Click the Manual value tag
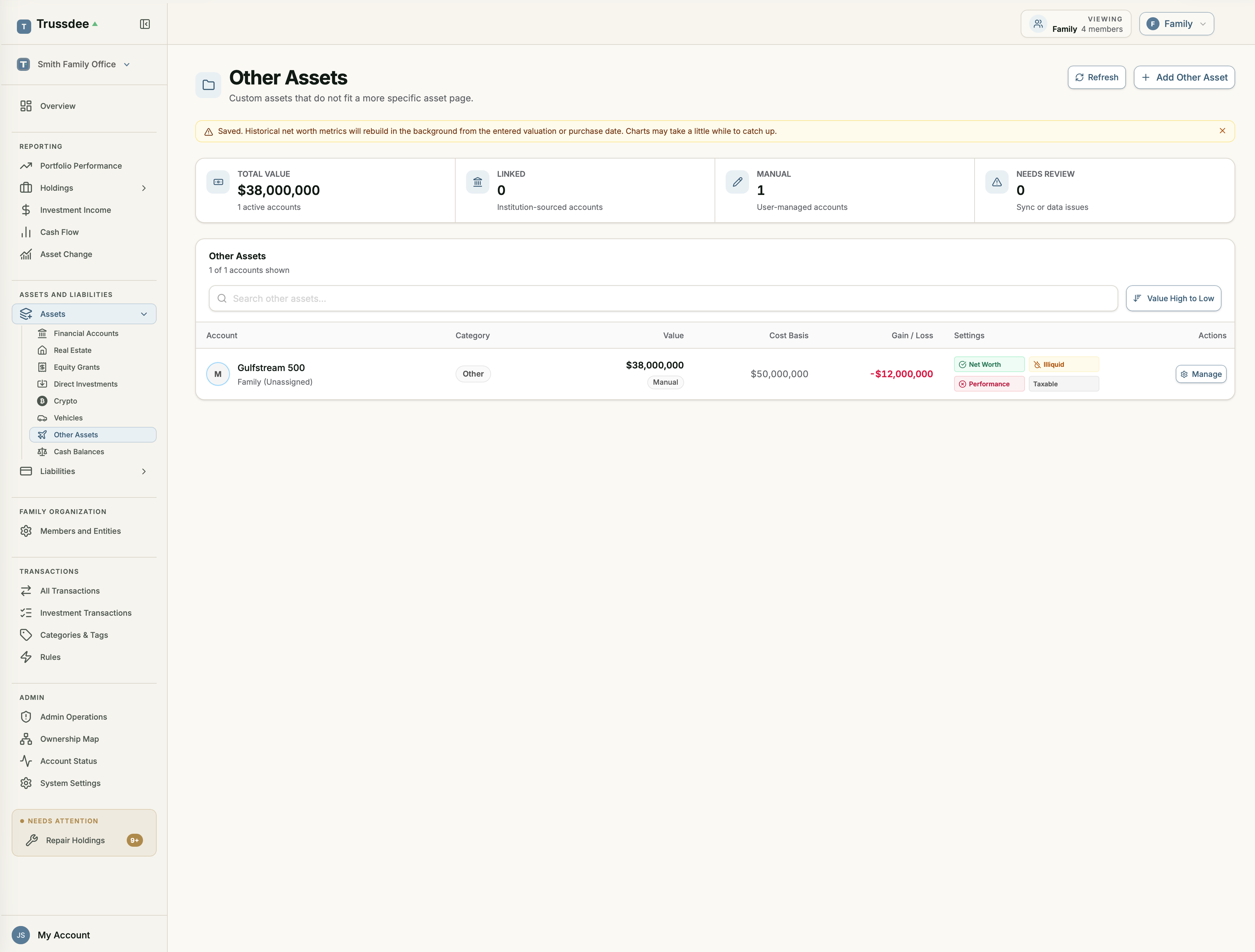 pyautogui.click(x=665, y=382)
